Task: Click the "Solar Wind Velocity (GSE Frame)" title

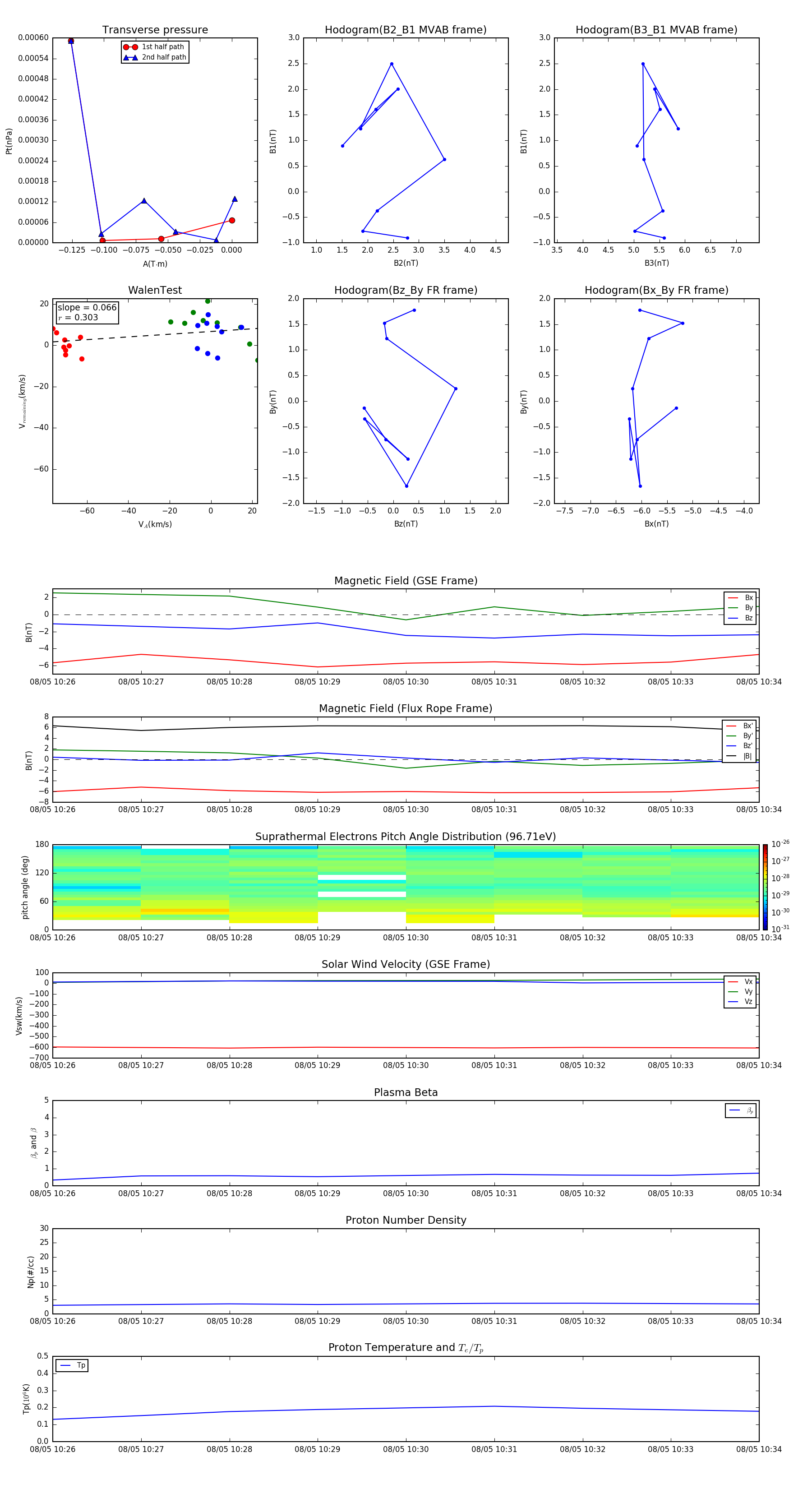Action: (406, 965)
